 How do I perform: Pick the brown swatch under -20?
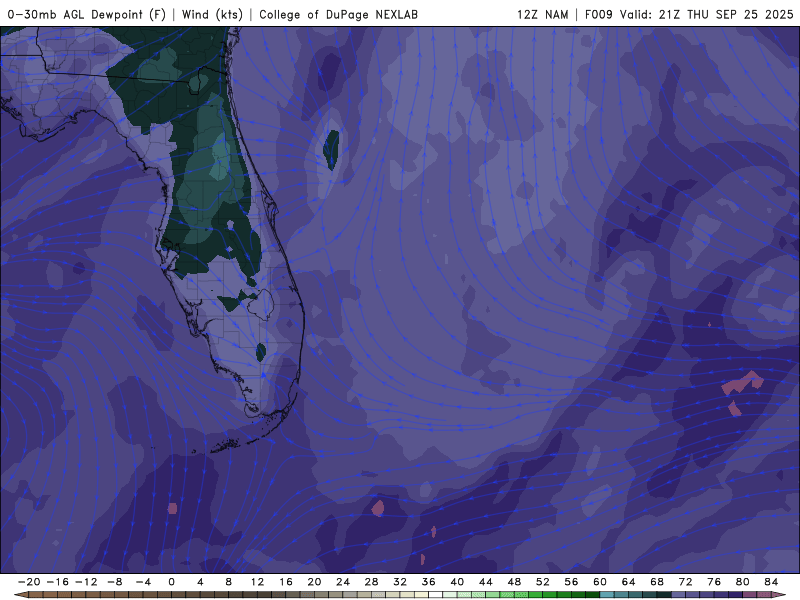click(36, 595)
